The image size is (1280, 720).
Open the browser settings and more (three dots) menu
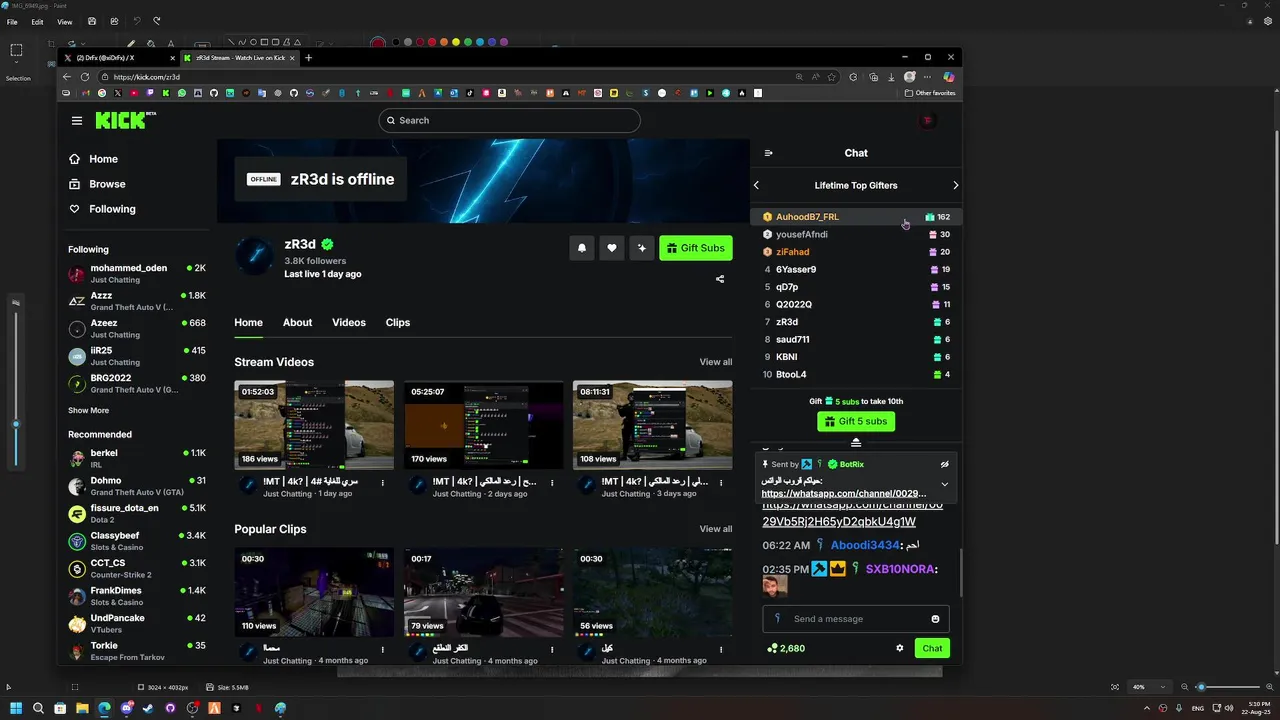(x=928, y=77)
